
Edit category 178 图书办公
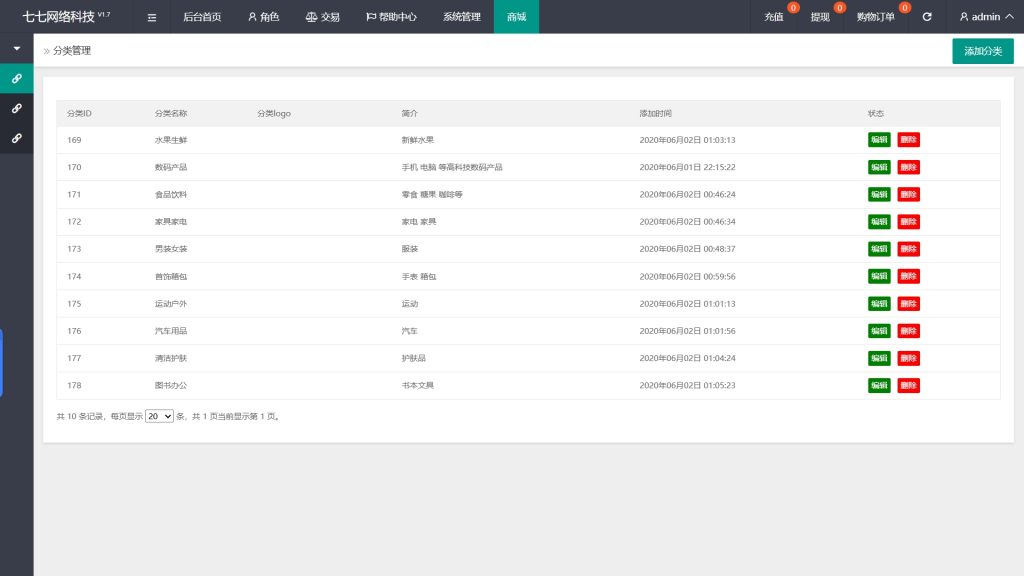(879, 385)
